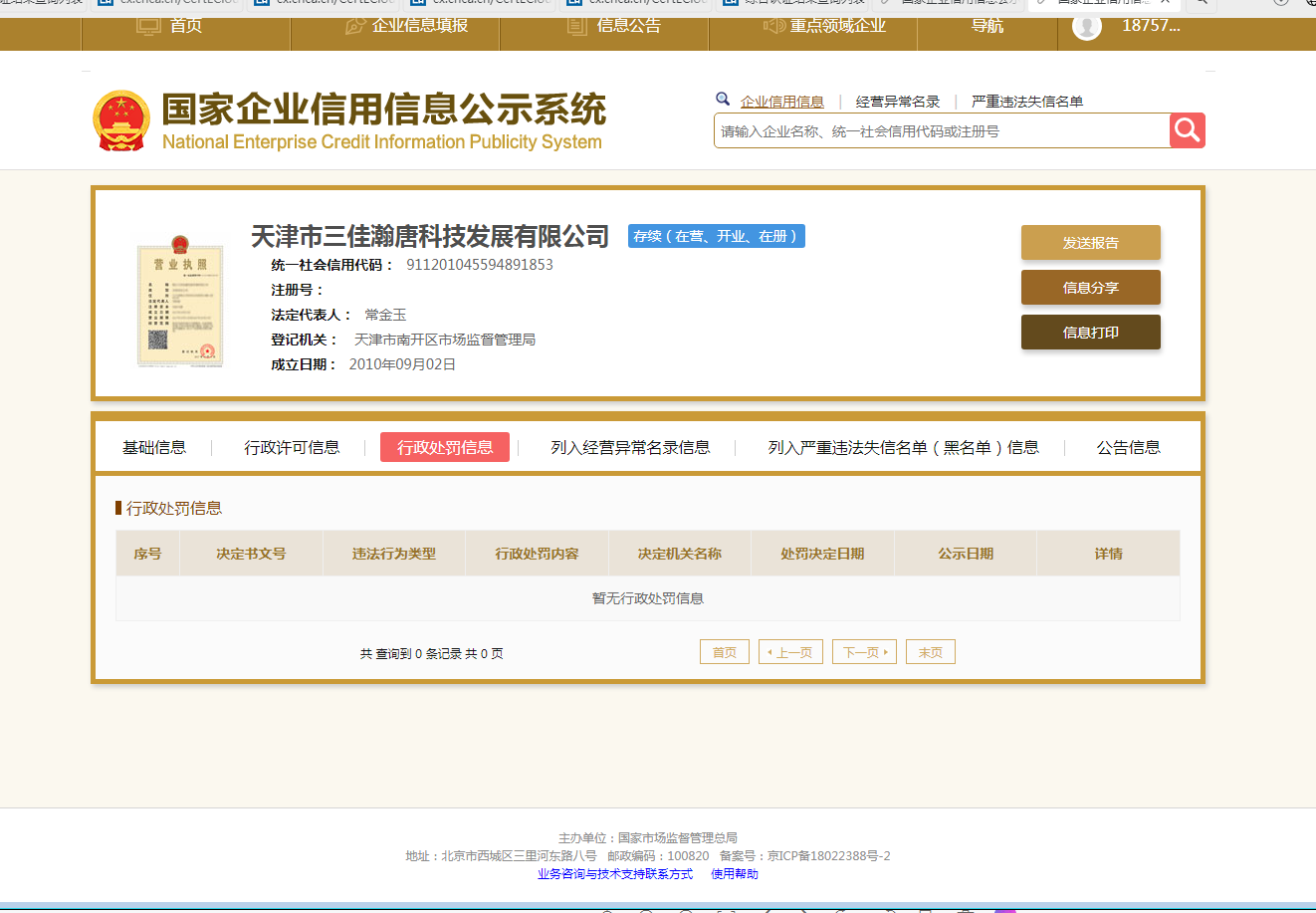Open the 使用帮助 footer link
The height and width of the screenshot is (913, 1316).
coord(735,874)
